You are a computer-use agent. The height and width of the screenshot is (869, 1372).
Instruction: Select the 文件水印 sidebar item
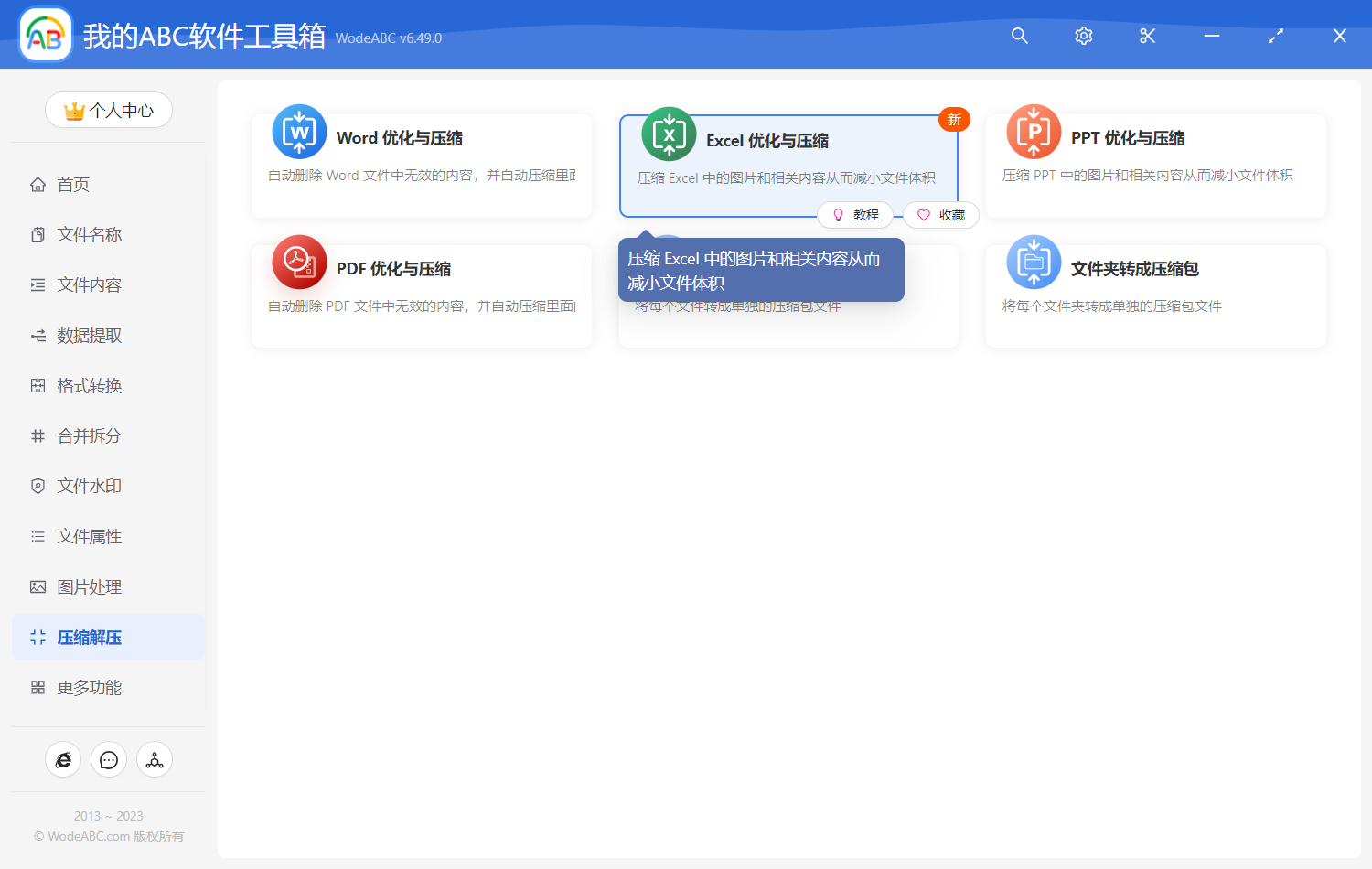(109, 487)
